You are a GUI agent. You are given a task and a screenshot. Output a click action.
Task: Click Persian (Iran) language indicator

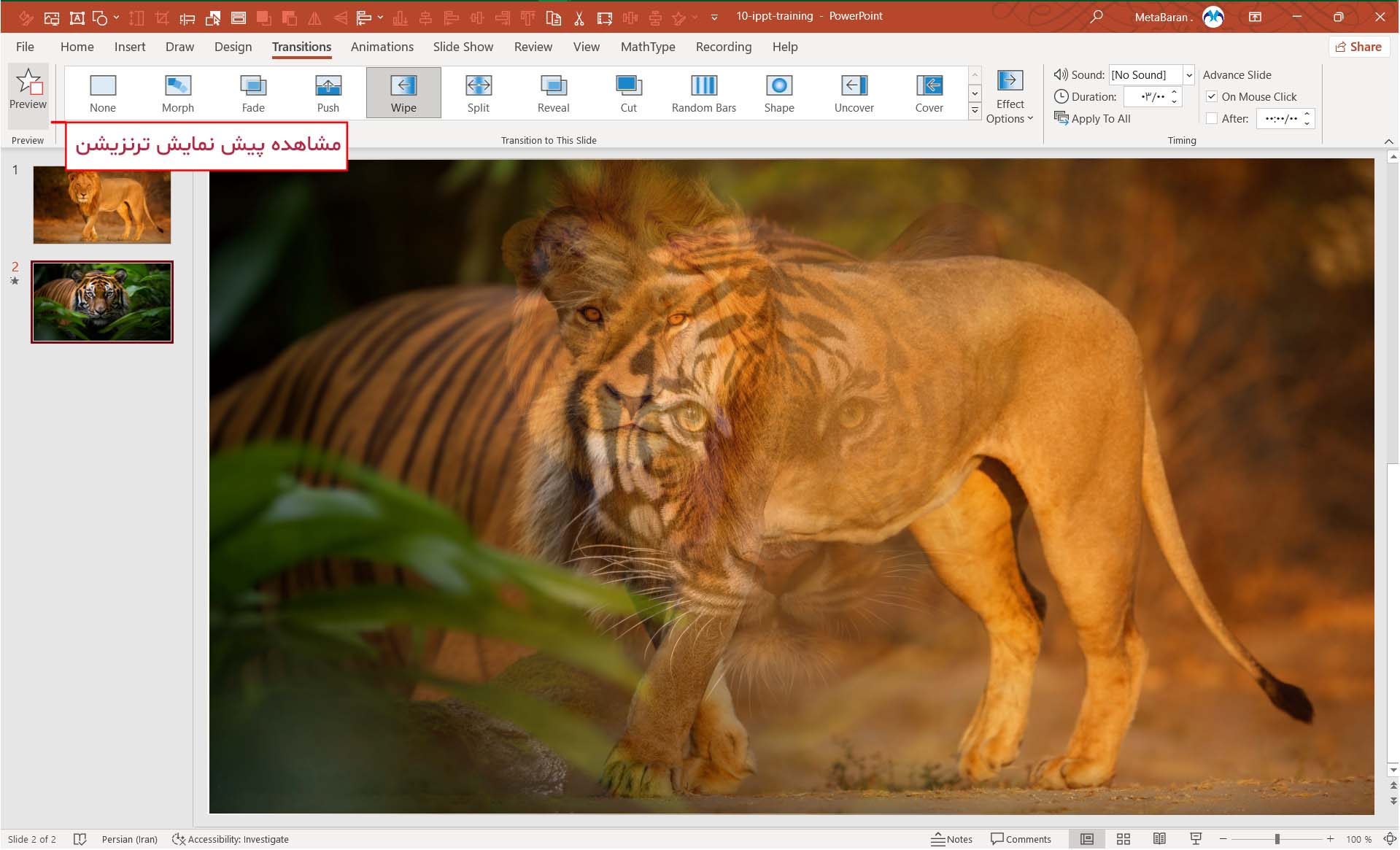(x=129, y=839)
